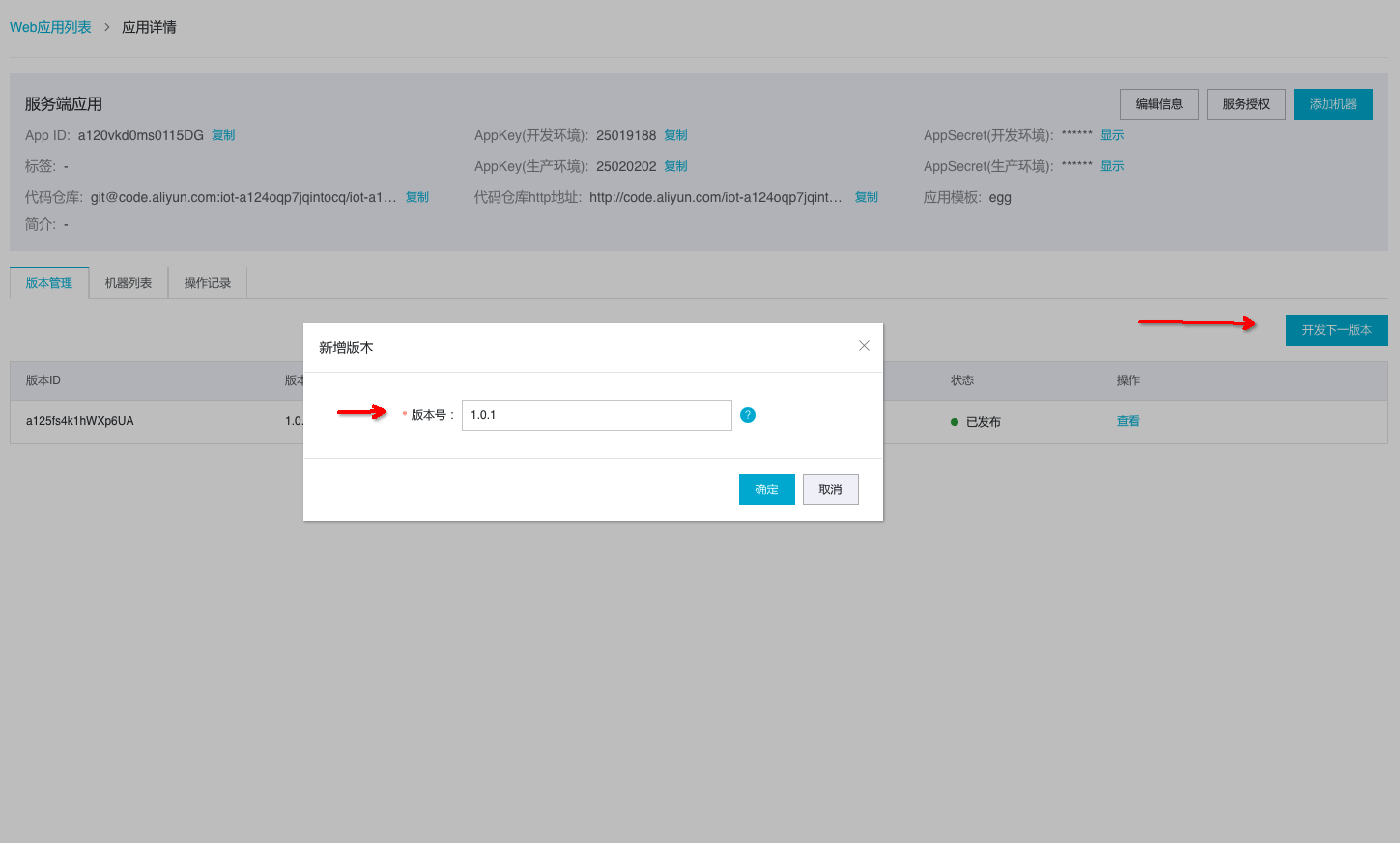The height and width of the screenshot is (843, 1400).
Task: Click the 已发布 status text
Action: click(984, 422)
